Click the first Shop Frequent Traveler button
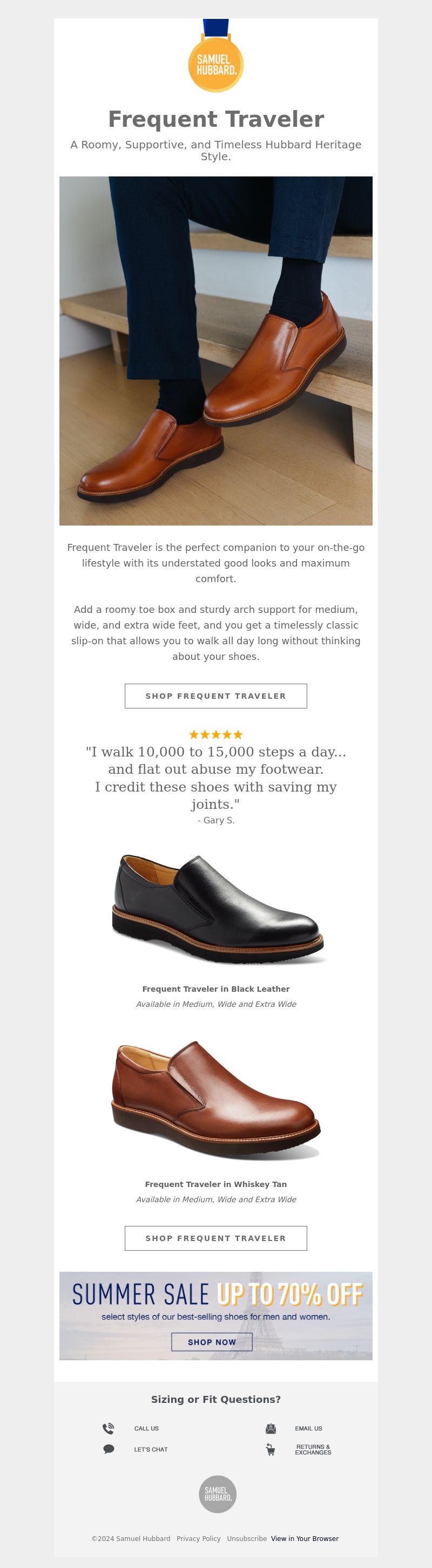The height and width of the screenshot is (1568, 432). [215, 696]
